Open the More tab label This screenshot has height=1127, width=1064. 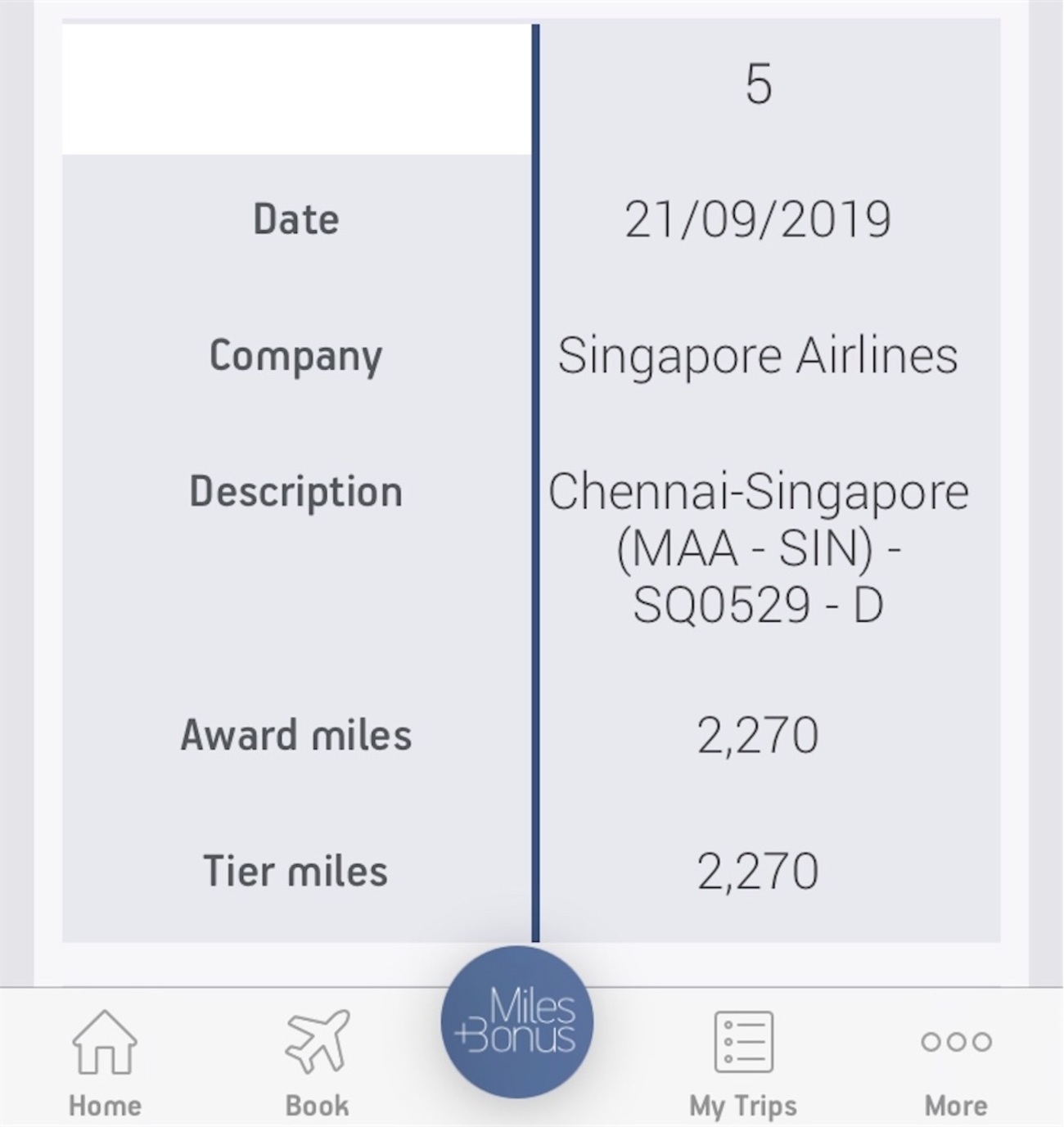click(956, 1106)
